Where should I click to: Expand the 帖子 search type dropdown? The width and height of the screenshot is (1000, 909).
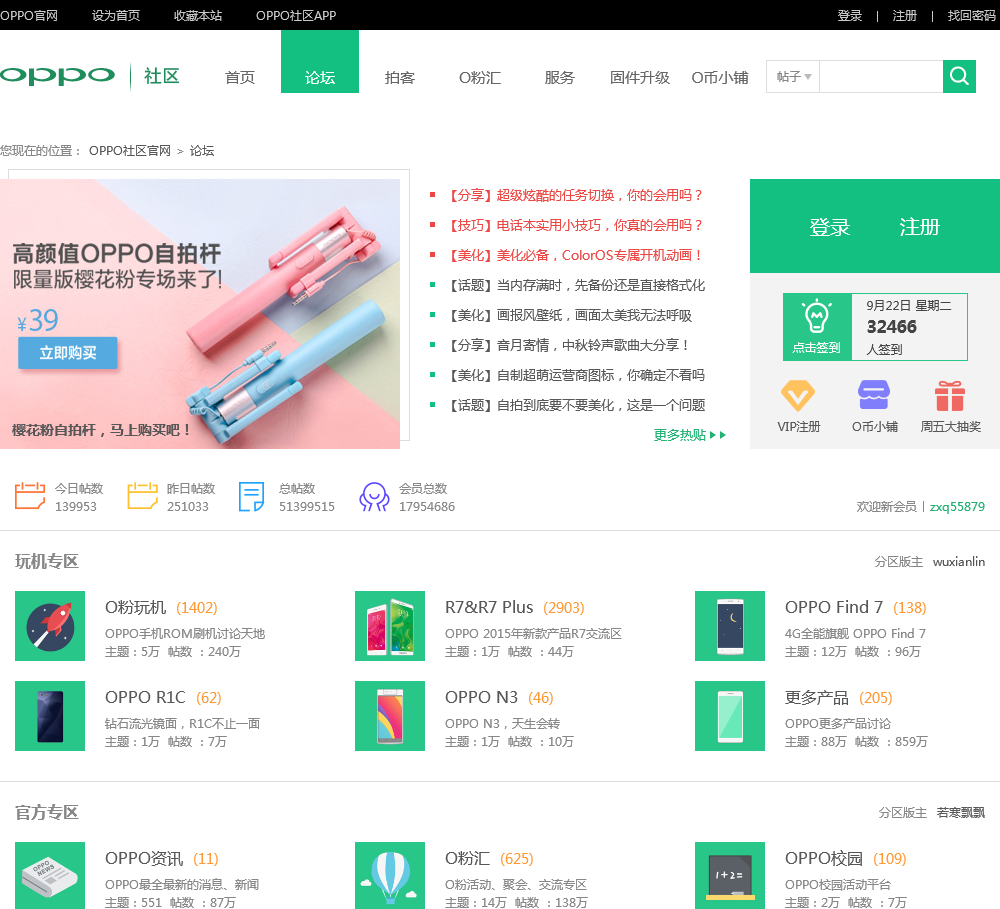click(x=793, y=77)
